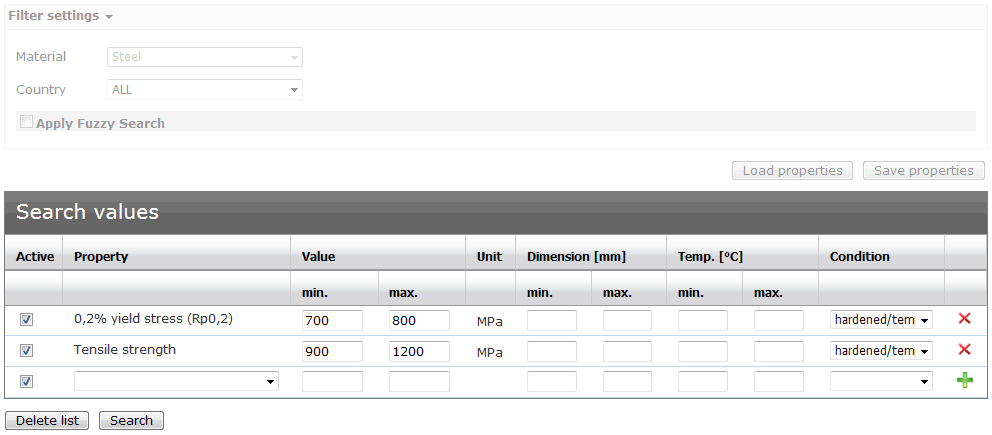Open the Material dropdown showing Steel
Image resolution: width=992 pixels, height=435 pixels.
(x=205, y=58)
